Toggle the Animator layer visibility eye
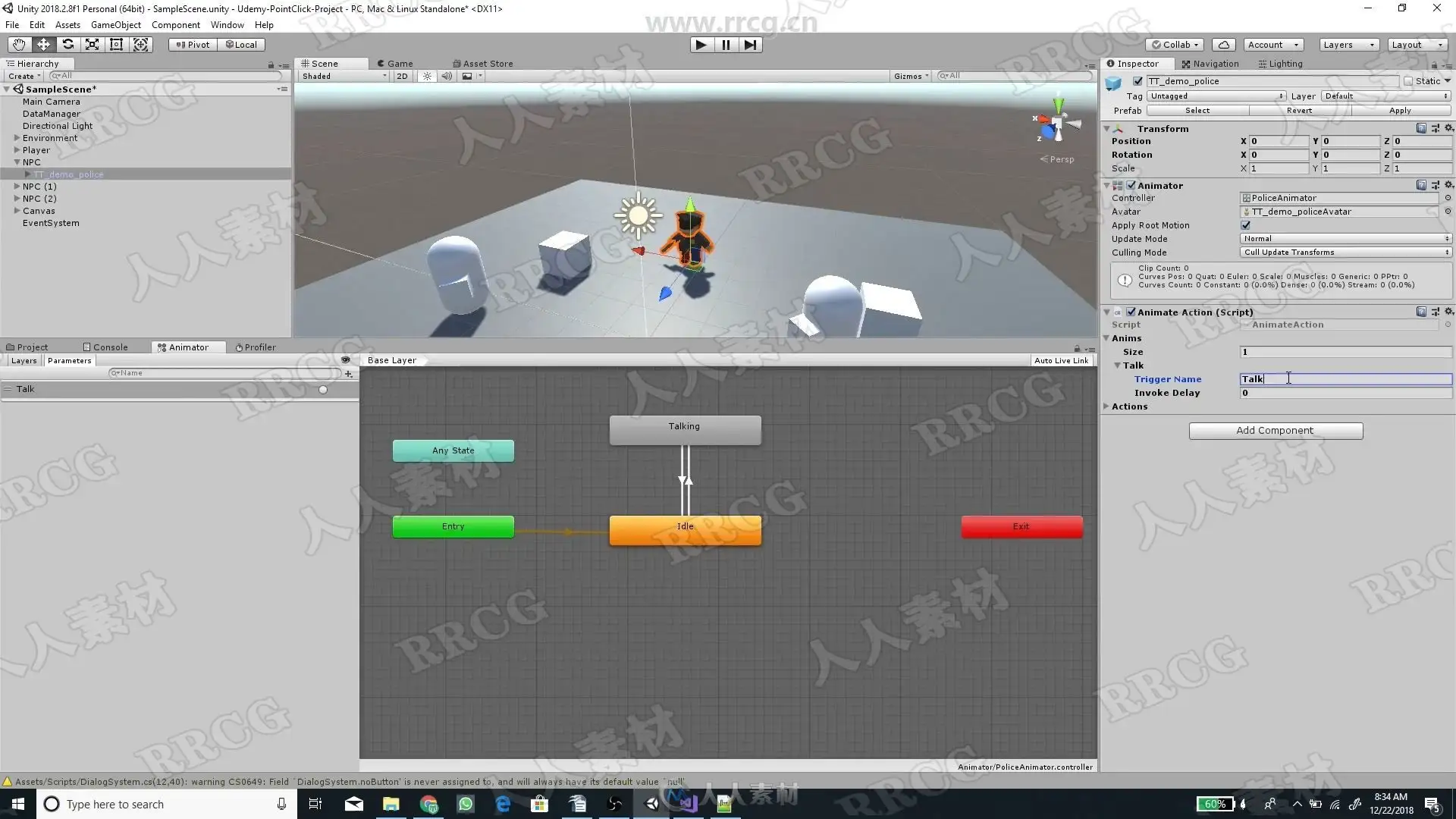Screen dimensions: 1456x819 click(x=346, y=360)
